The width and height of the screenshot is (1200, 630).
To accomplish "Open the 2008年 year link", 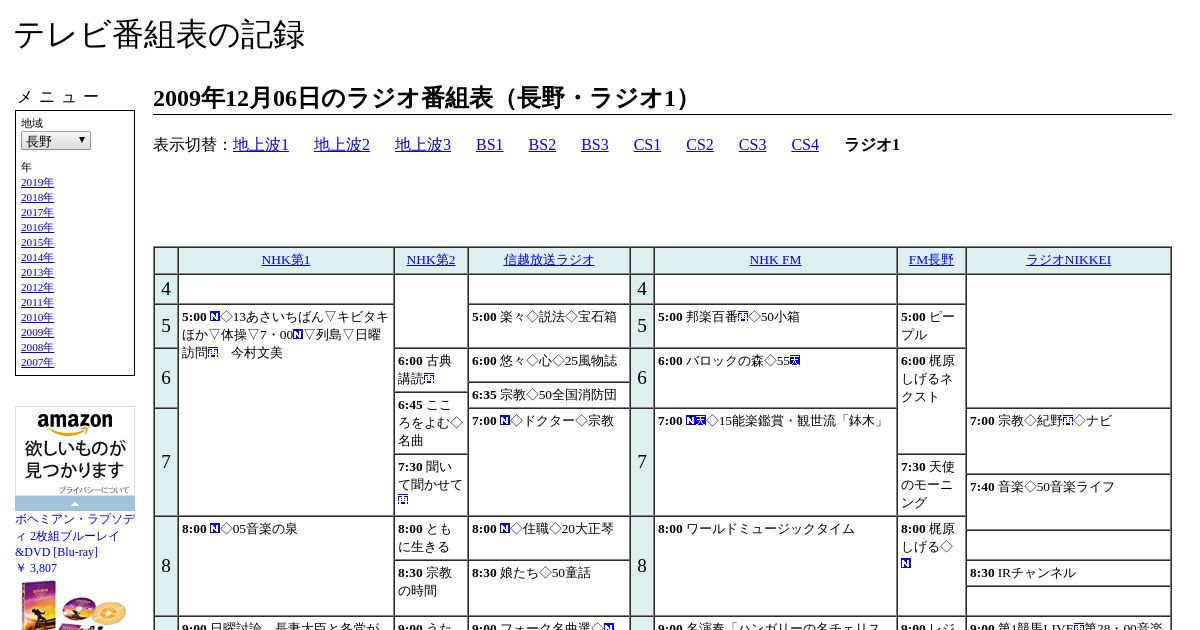I will [x=37, y=347].
